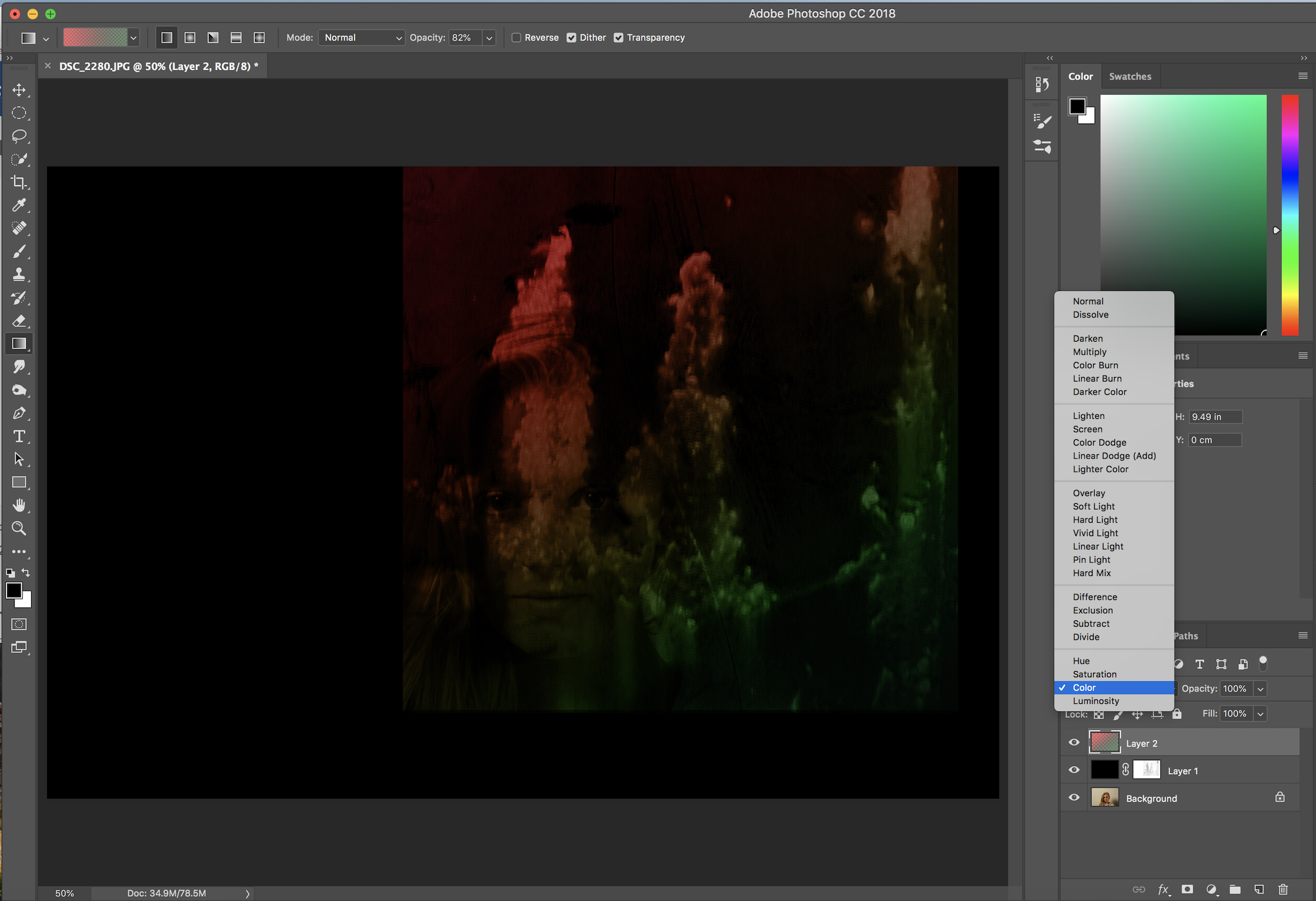Uncheck the Dither option
The width and height of the screenshot is (1316, 901).
[x=571, y=37]
